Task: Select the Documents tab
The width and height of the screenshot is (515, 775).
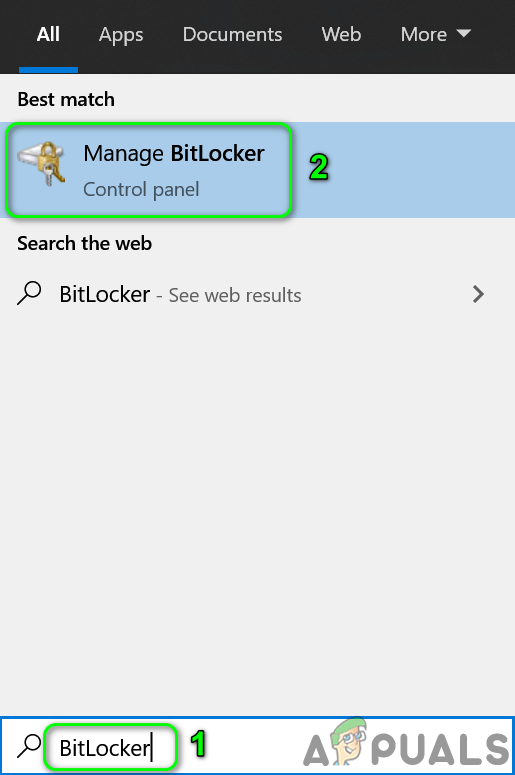Action: pos(232,35)
